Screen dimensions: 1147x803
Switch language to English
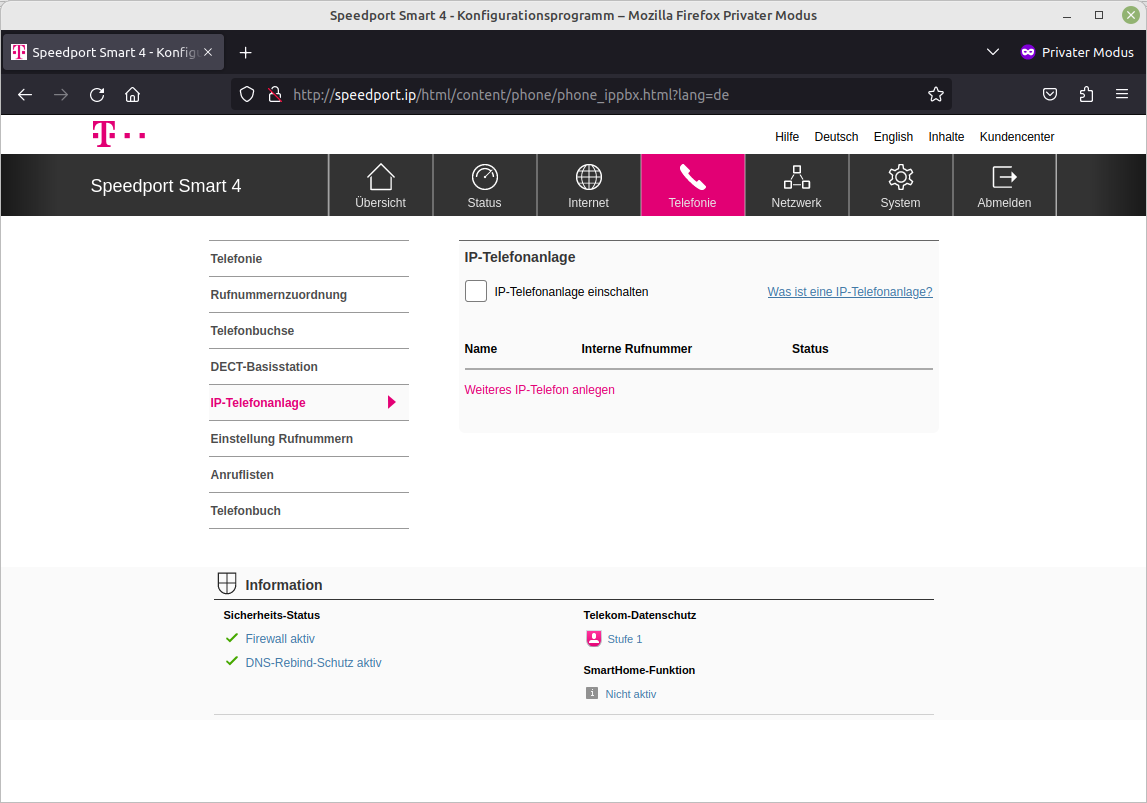[893, 137]
